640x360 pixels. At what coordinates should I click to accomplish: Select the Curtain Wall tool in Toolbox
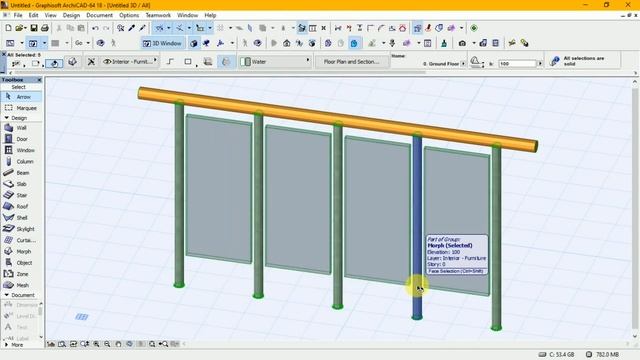[21, 240]
